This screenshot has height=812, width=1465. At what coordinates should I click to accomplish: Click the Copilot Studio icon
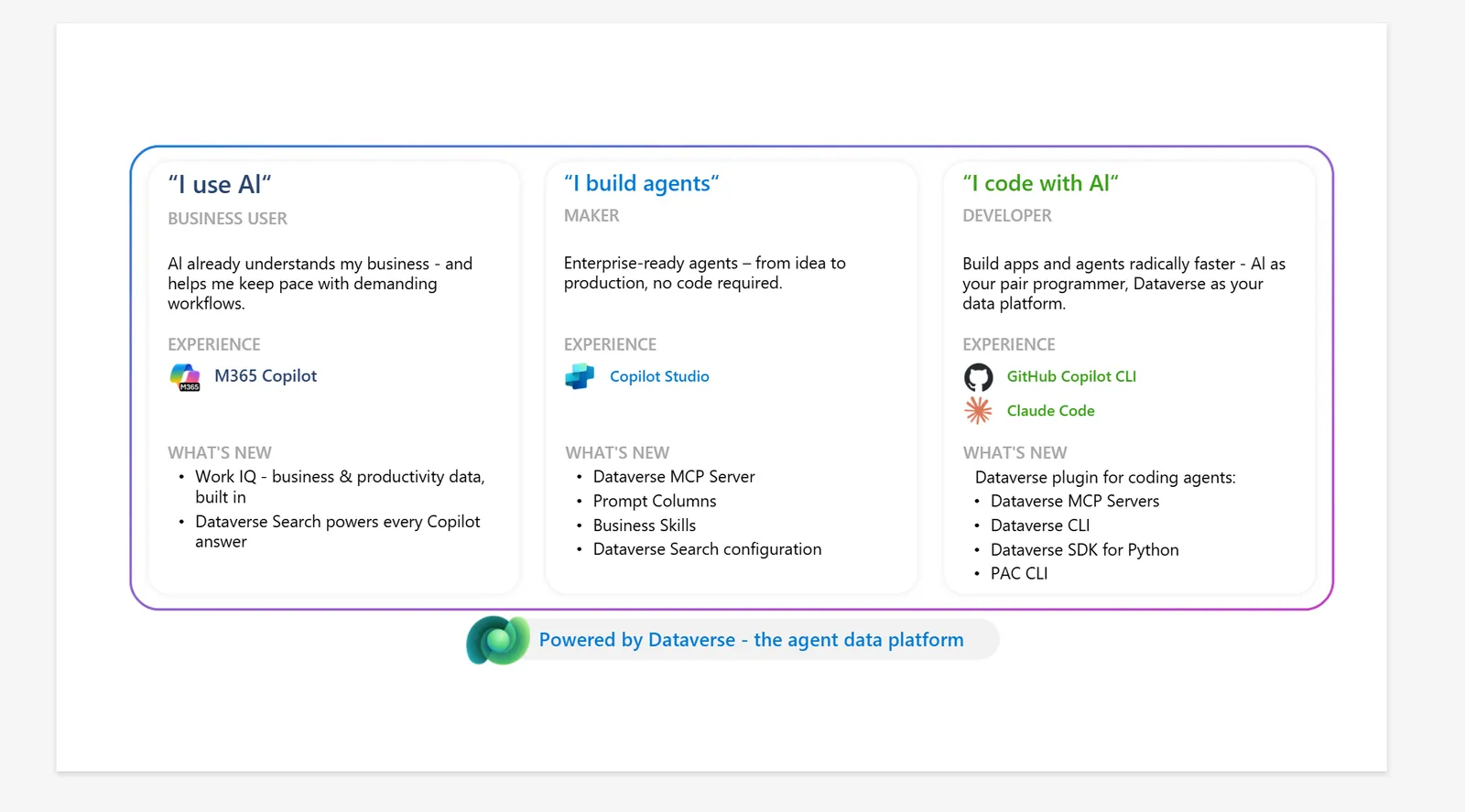point(580,376)
